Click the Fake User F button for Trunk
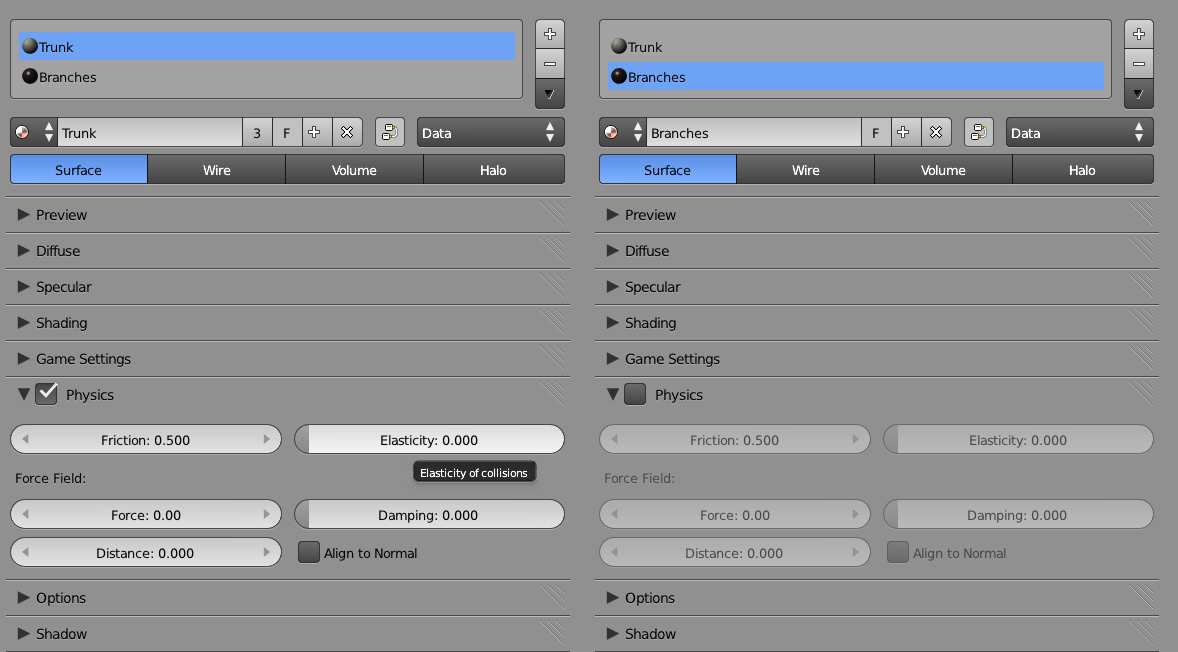Image resolution: width=1178 pixels, height=652 pixels. point(287,131)
